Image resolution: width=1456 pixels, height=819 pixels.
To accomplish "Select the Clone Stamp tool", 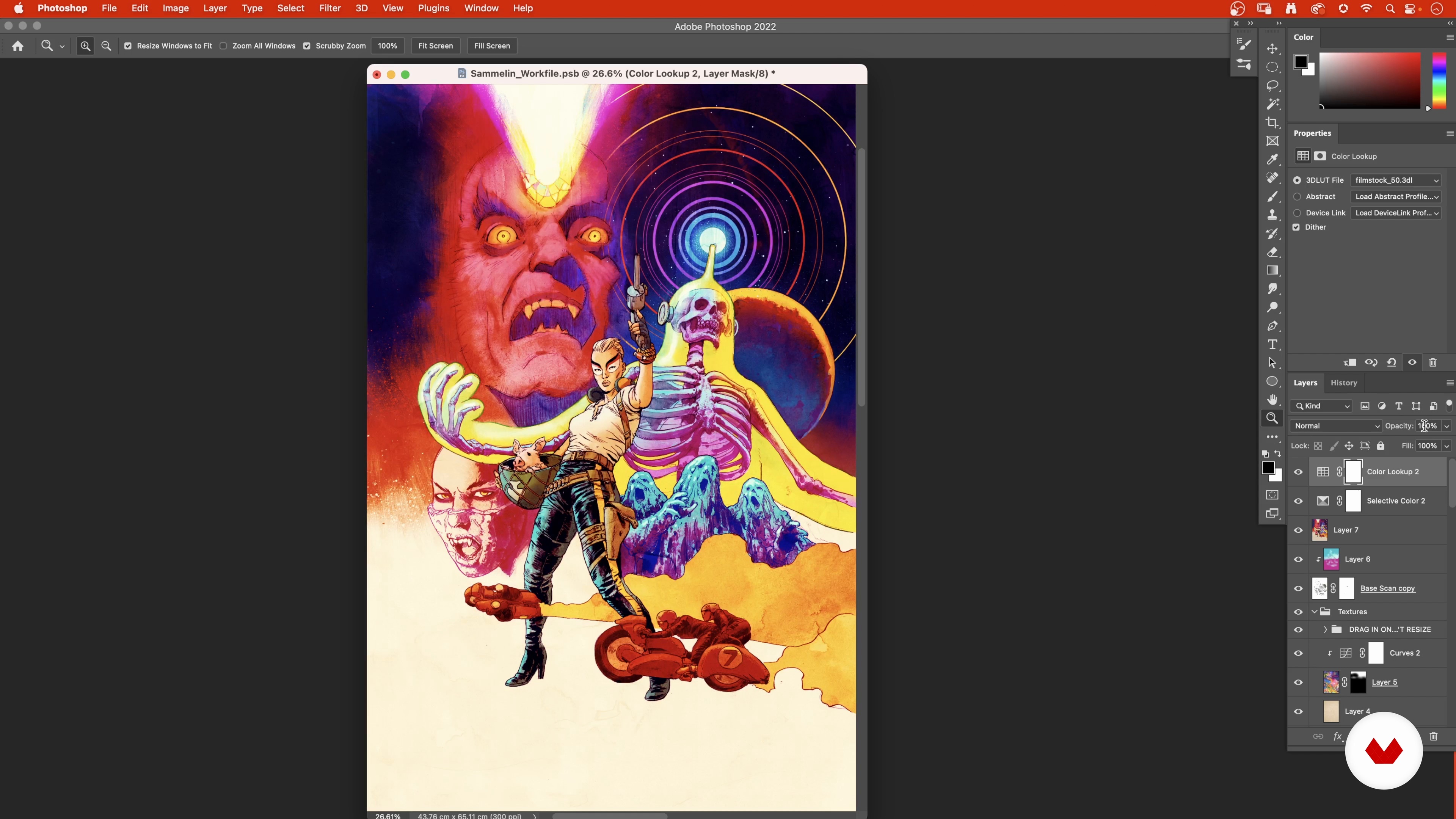I will click(1272, 215).
